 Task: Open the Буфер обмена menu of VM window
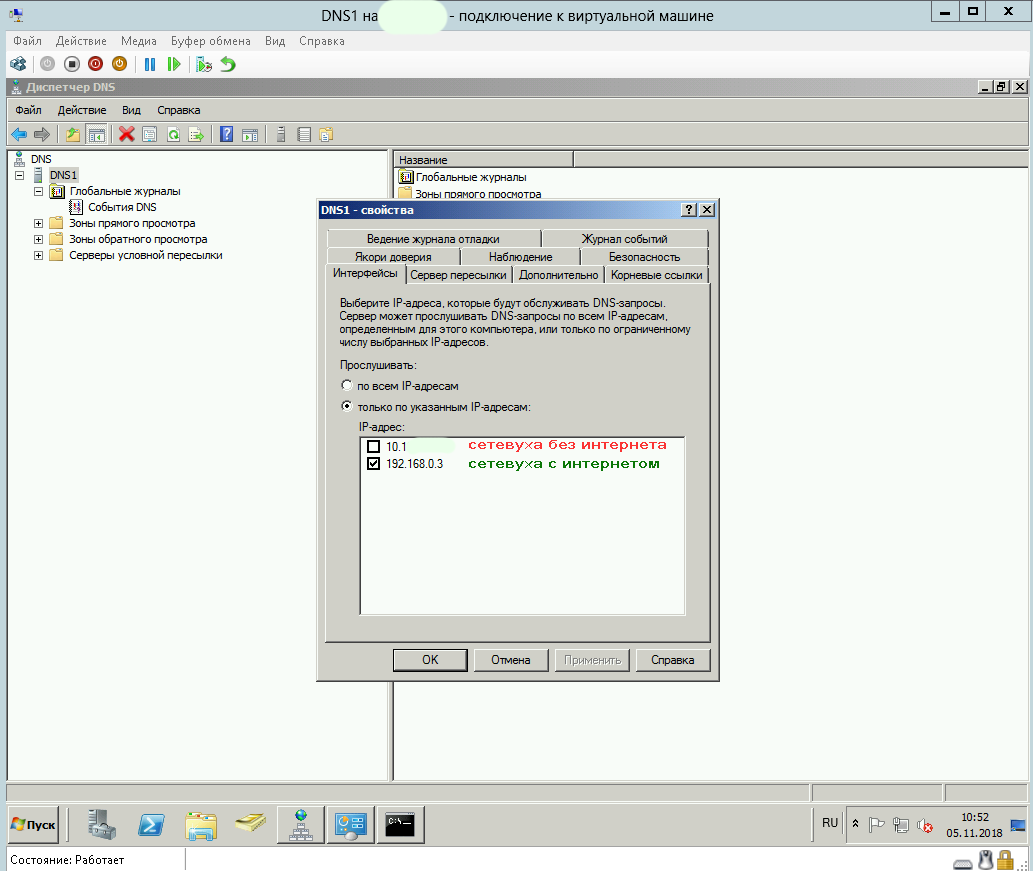211,41
